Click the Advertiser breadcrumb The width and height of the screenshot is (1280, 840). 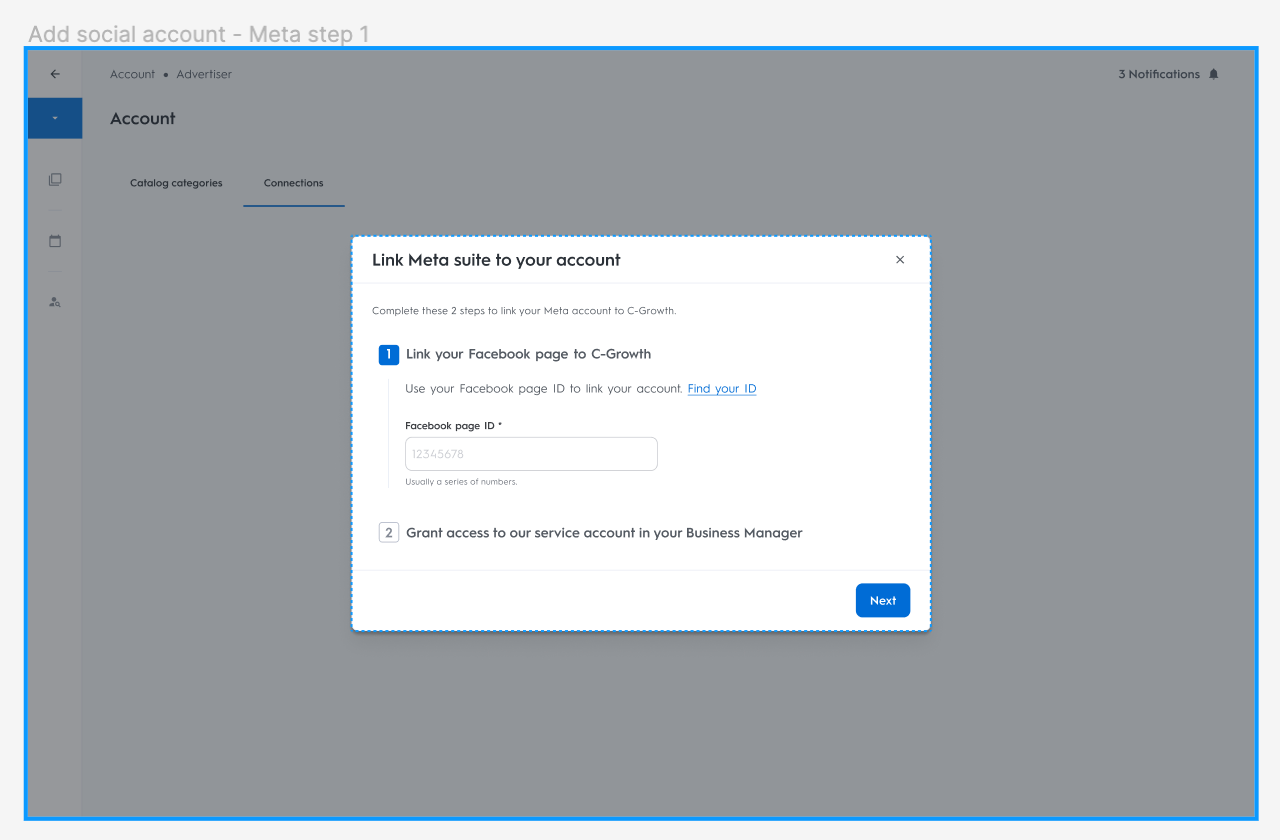(x=204, y=74)
